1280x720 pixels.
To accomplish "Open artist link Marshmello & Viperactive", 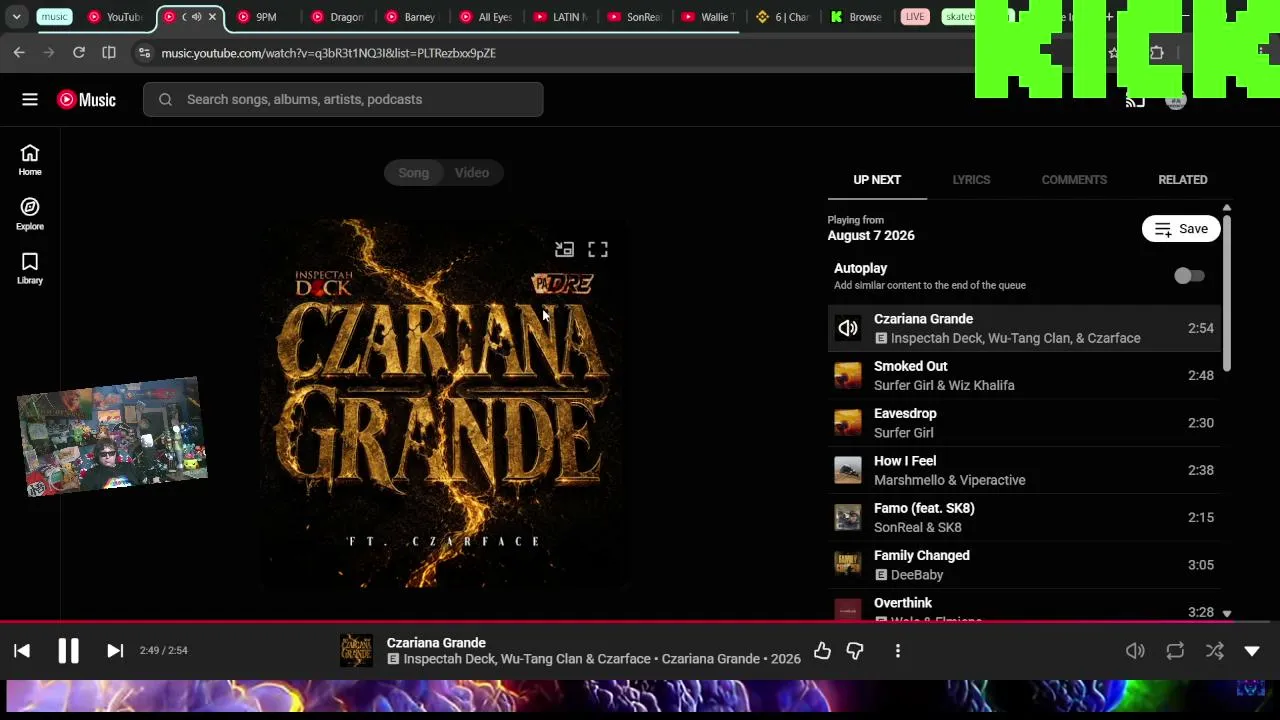I will (x=950, y=481).
